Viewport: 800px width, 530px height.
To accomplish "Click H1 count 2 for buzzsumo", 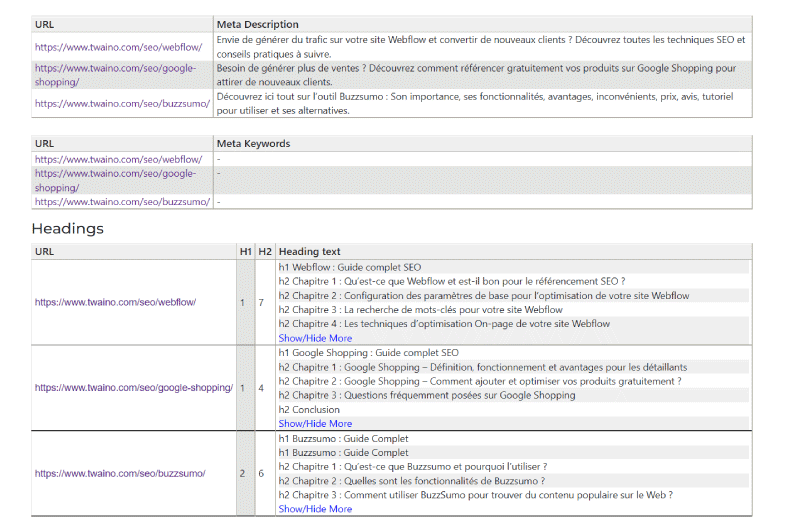I will [242, 473].
